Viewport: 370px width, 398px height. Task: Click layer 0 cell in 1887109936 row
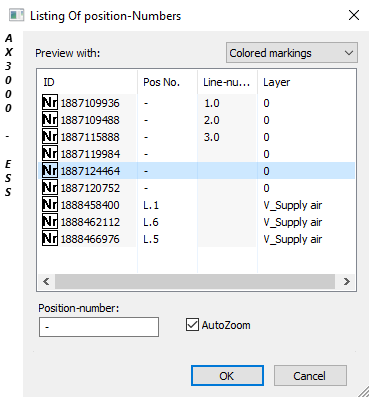pos(266,103)
